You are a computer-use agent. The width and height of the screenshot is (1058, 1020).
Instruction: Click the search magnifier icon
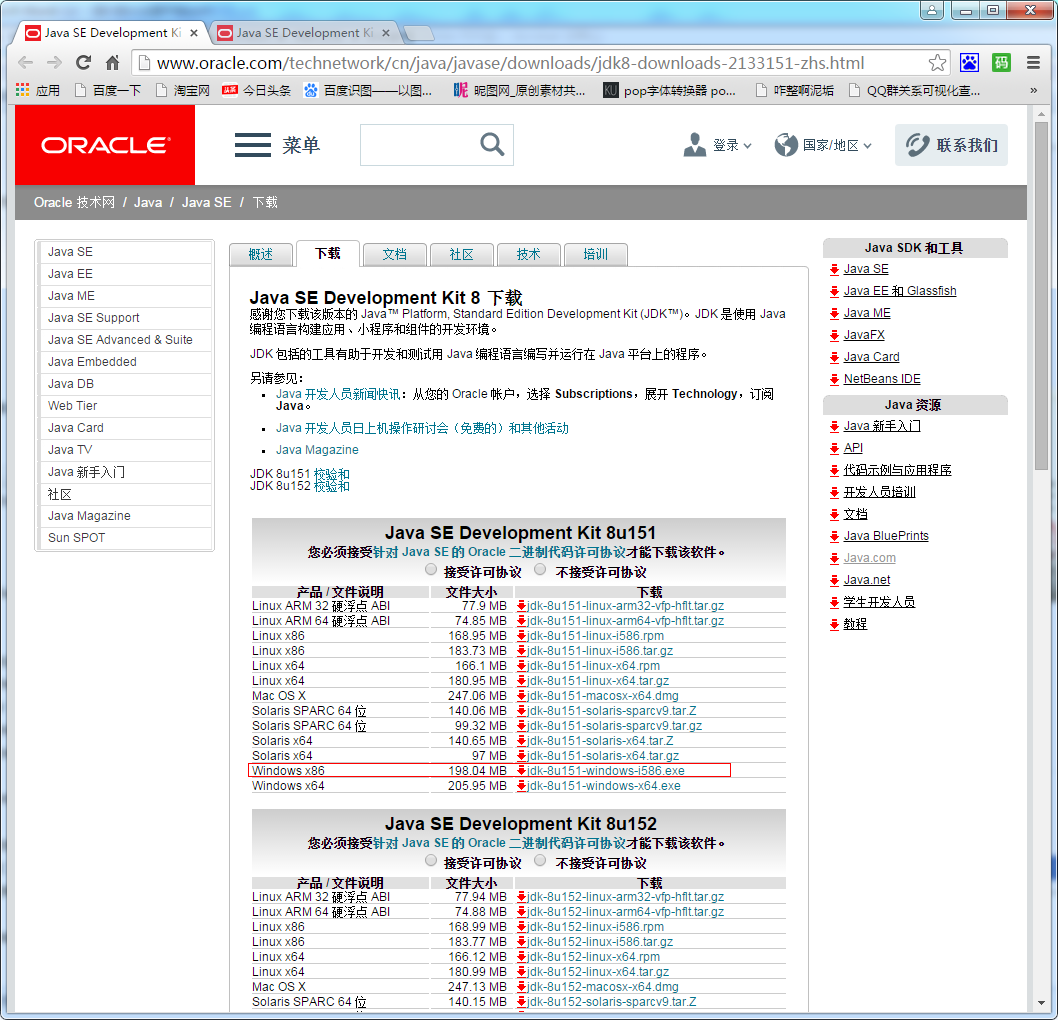(x=492, y=144)
